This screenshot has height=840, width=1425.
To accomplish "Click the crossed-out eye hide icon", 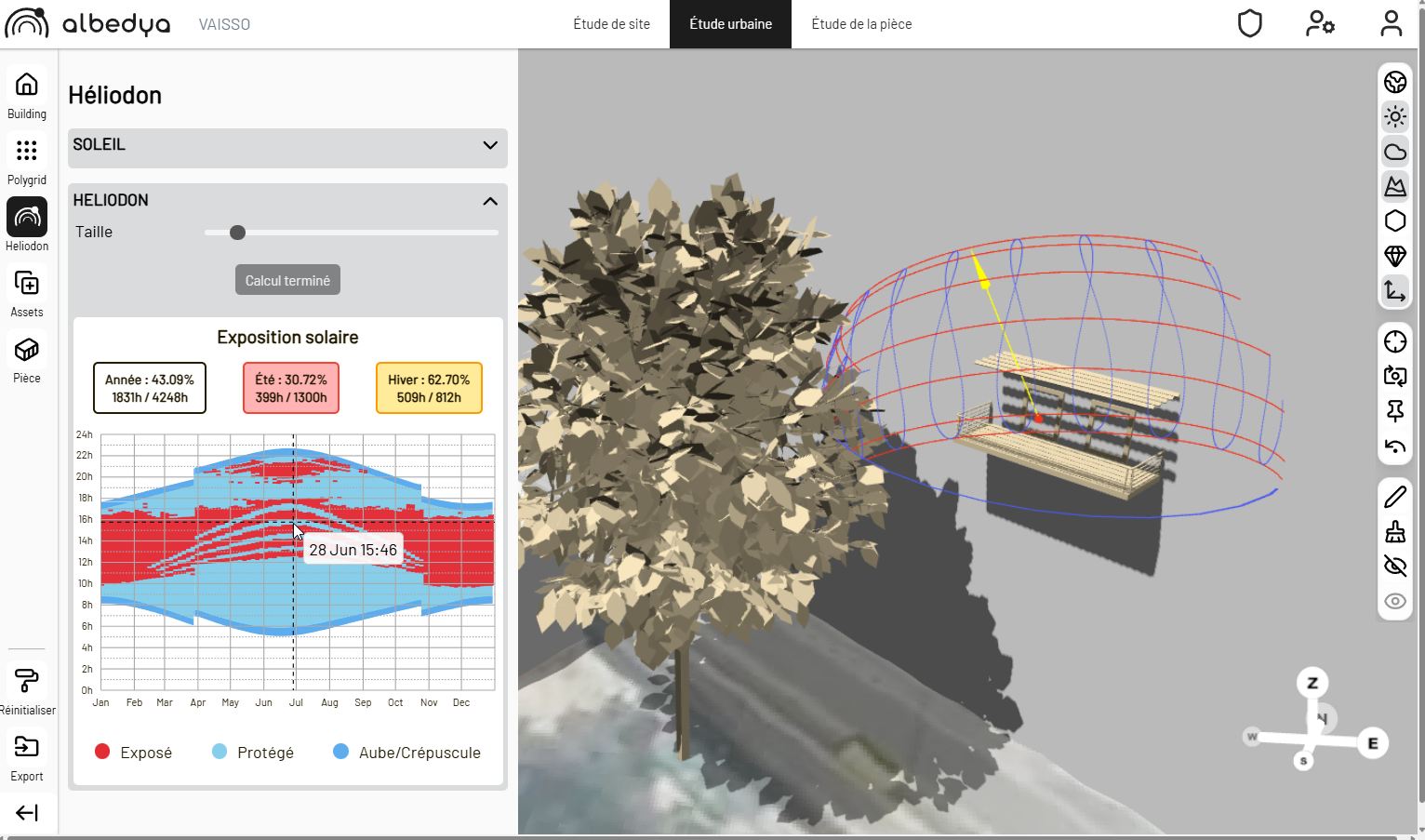I will 1395,566.
